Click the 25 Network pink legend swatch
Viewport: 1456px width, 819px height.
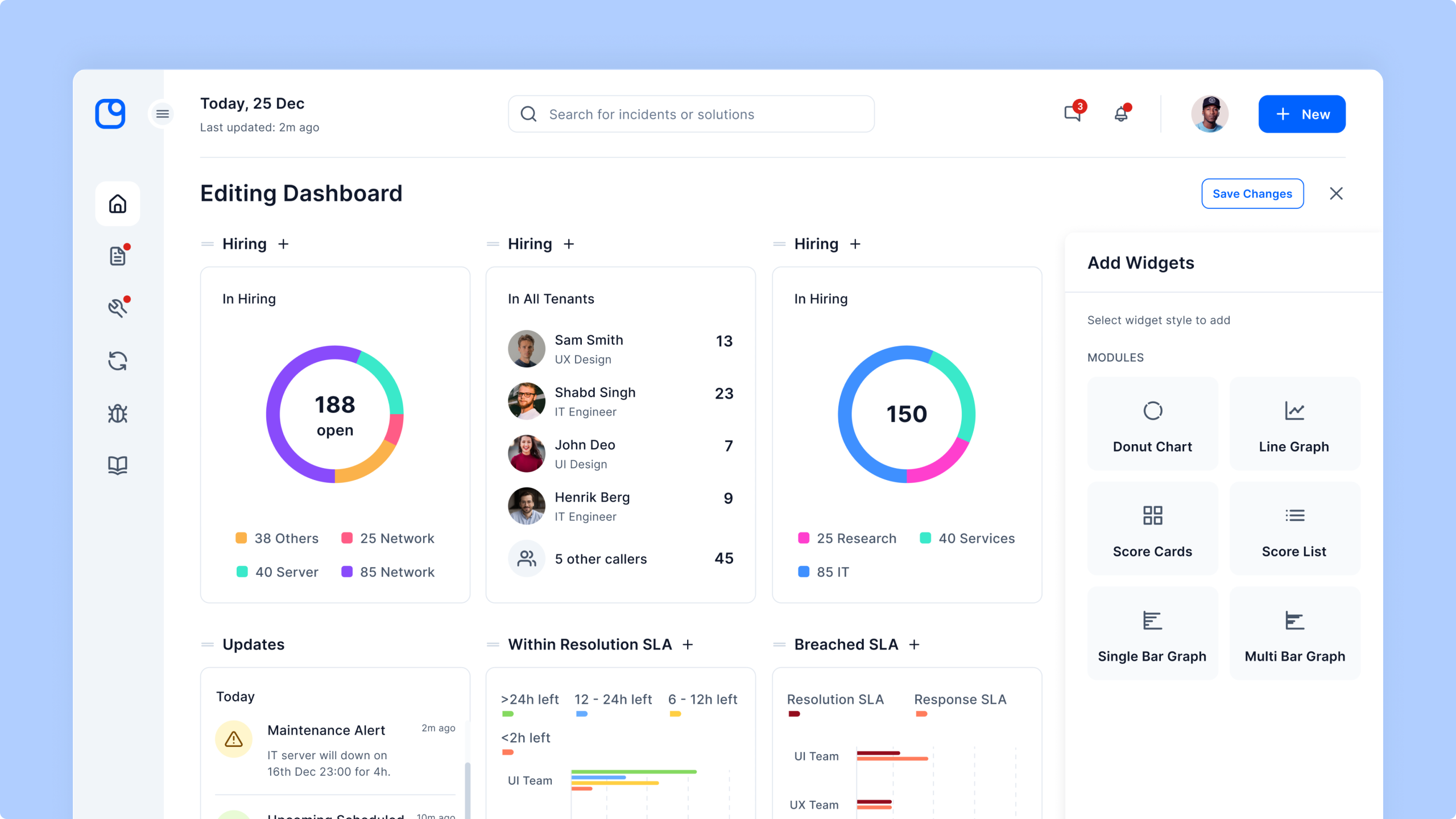pyautogui.click(x=347, y=538)
